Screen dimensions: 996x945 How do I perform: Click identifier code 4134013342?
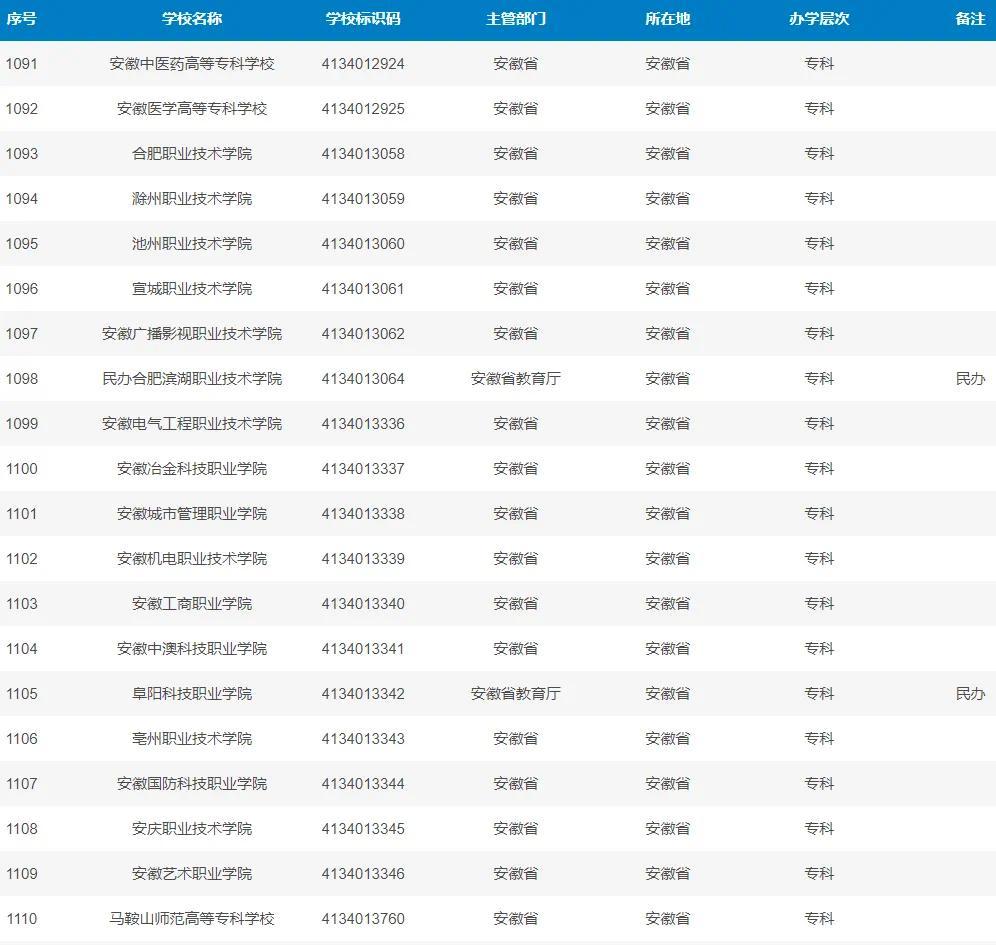coord(363,694)
